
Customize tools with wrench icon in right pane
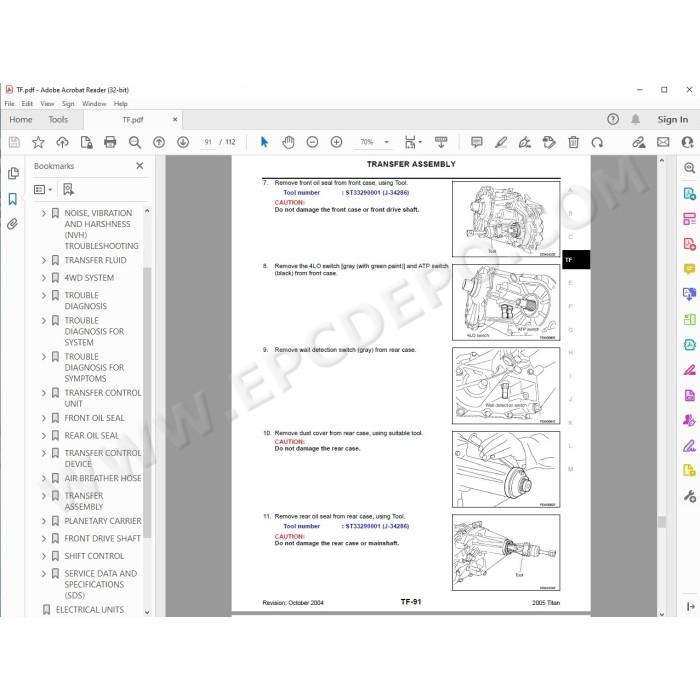[x=689, y=496]
